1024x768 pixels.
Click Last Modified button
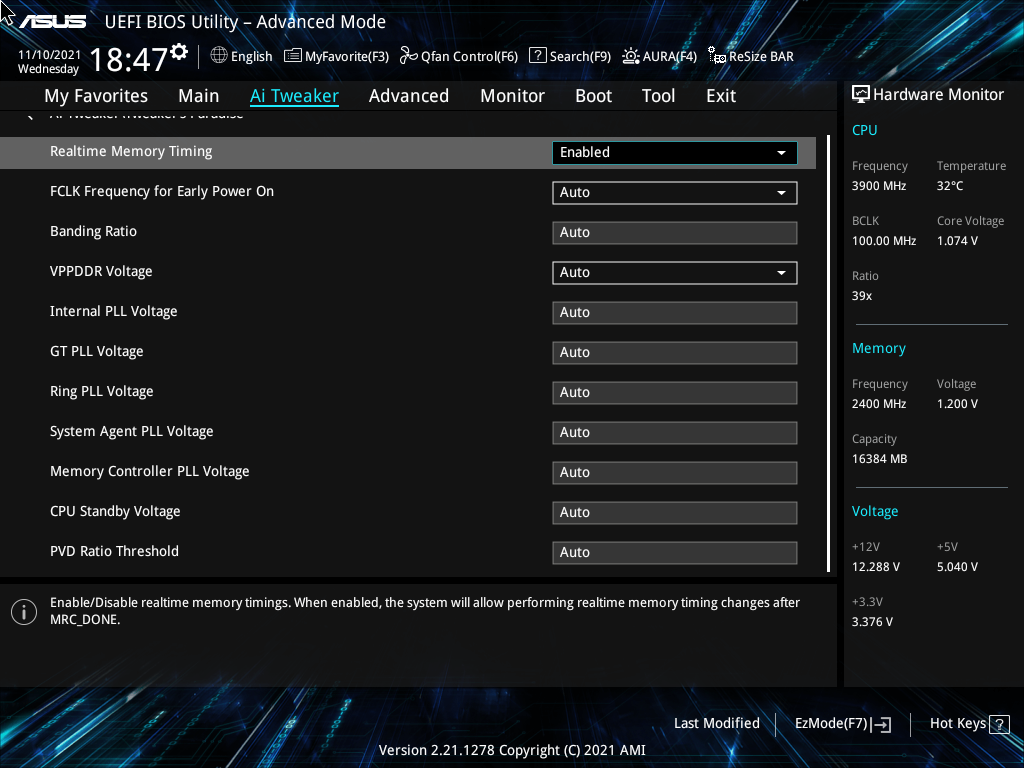click(716, 723)
